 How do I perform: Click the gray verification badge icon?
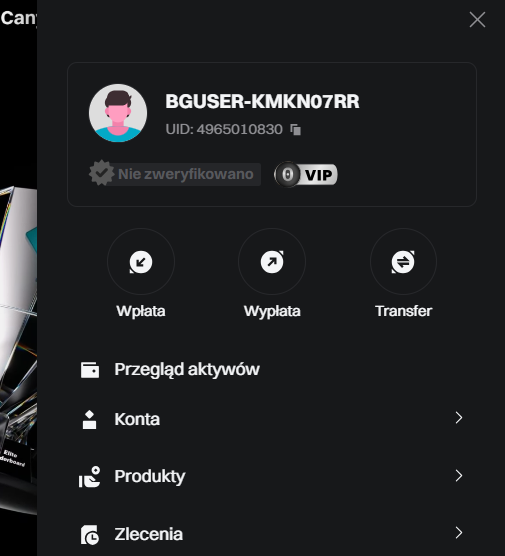pyautogui.click(x=102, y=173)
